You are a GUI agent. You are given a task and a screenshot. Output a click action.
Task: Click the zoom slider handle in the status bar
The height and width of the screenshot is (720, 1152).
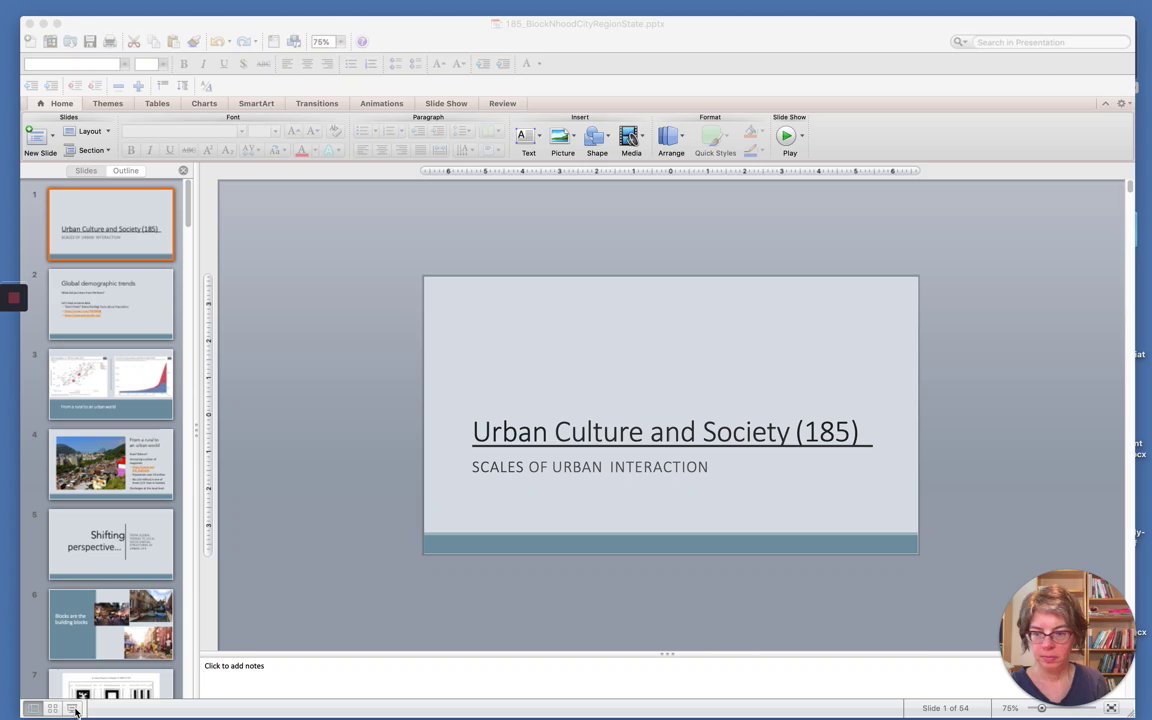pos(1042,708)
